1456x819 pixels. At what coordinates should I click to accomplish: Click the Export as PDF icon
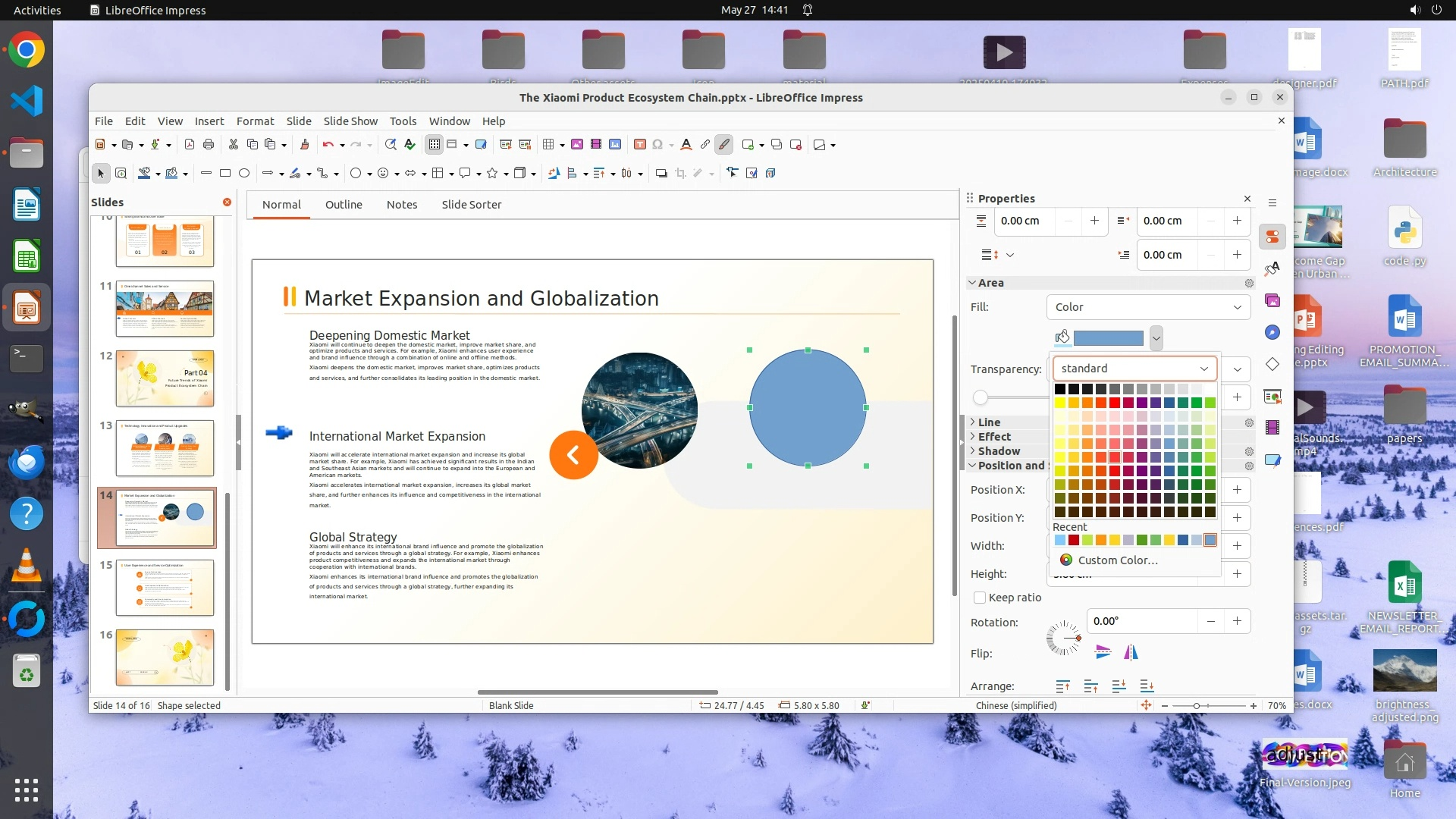tap(190, 144)
